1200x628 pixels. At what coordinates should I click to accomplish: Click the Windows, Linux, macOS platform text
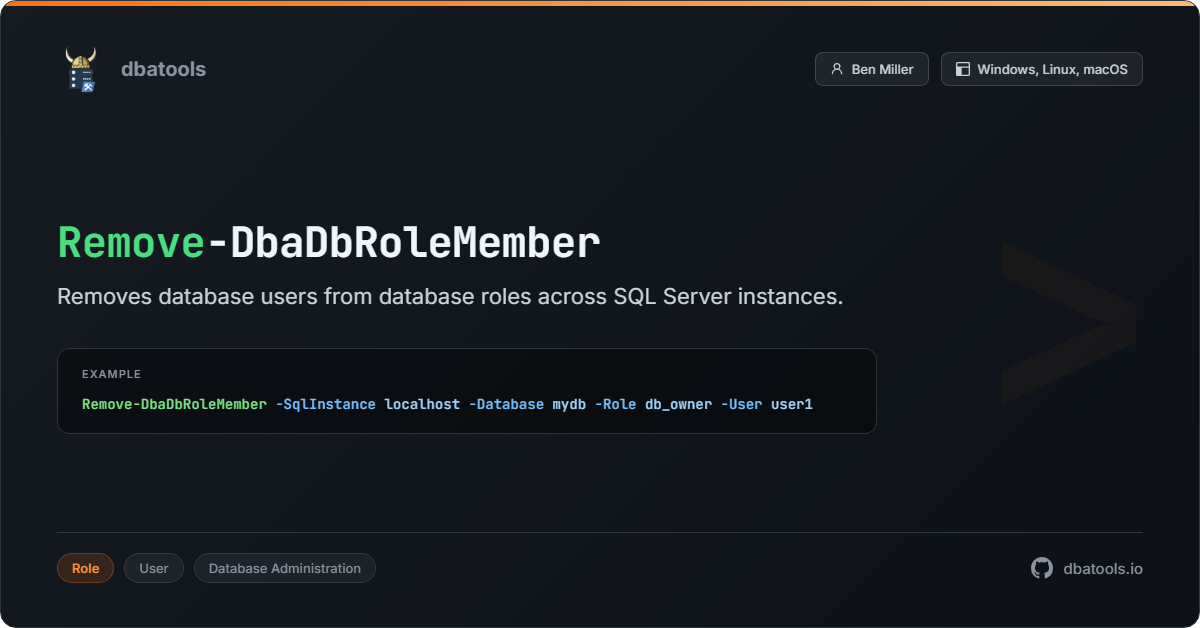(1052, 70)
